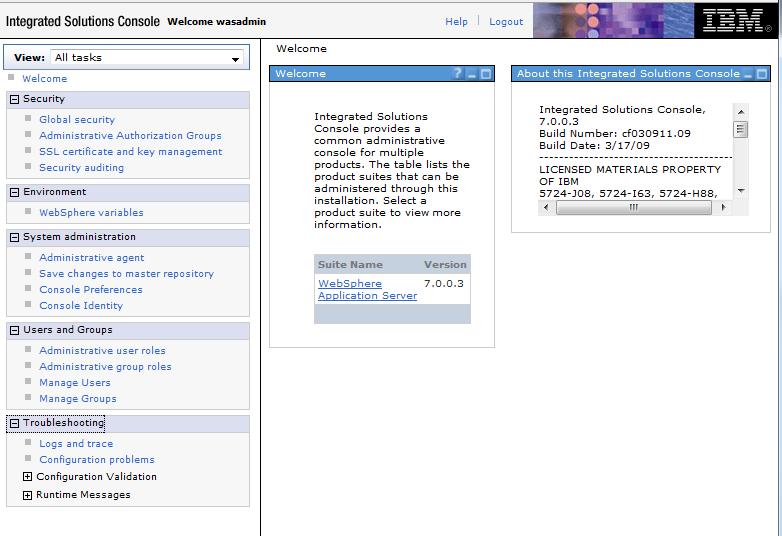Open the View All tasks dropdown
The height and width of the screenshot is (536, 782).
click(x=147, y=58)
